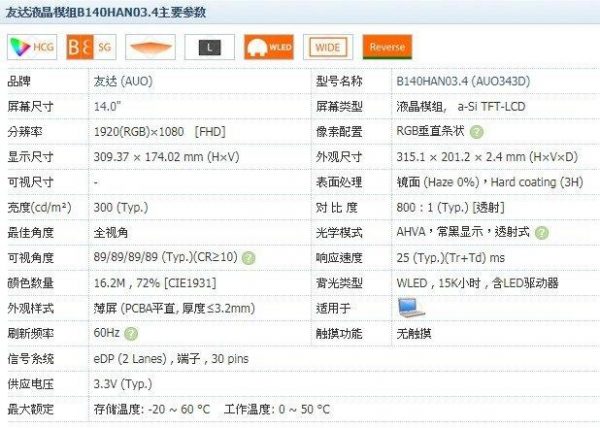The image size is (600, 428).
Task: Select the screen size value 14.0"
Action: (108, 106)
